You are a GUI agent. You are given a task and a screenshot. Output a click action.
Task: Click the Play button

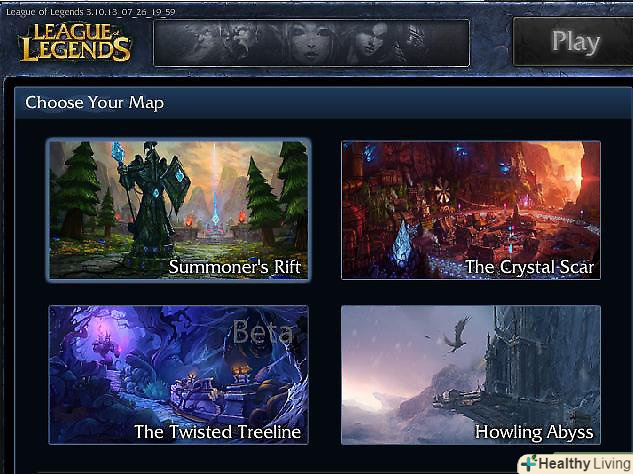tap(573, 42)
